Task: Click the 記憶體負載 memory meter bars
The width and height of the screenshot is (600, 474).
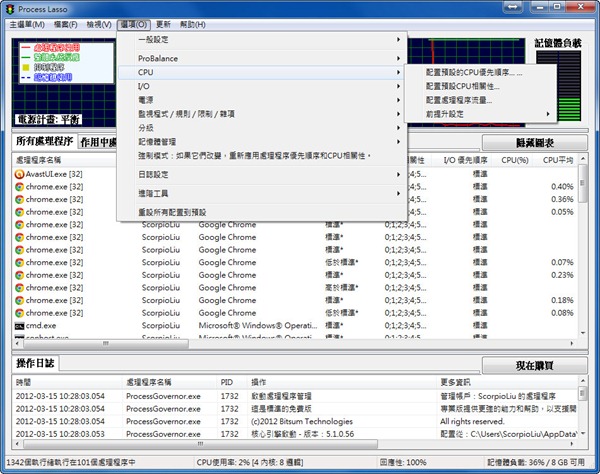Action: pyautogui.click(x=558, y=86)
